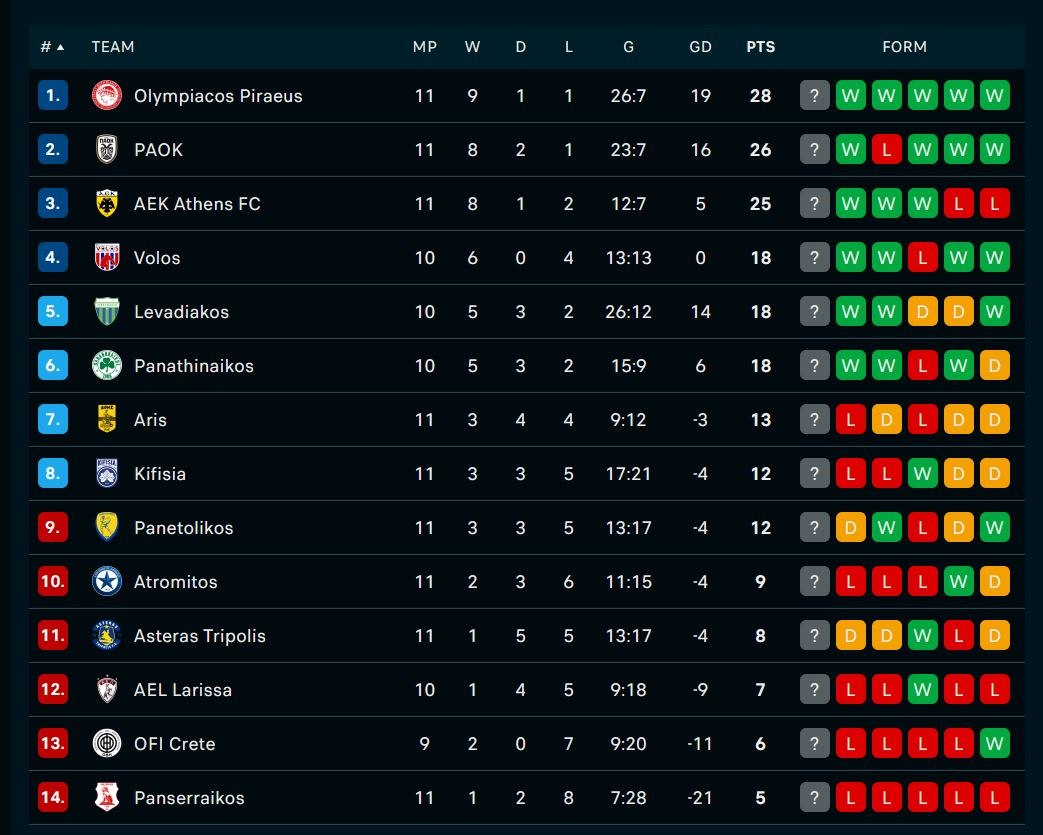This screenshot has height=835, width=1043.
Task: Click the Volos team badge
Action: click(107, 258)
